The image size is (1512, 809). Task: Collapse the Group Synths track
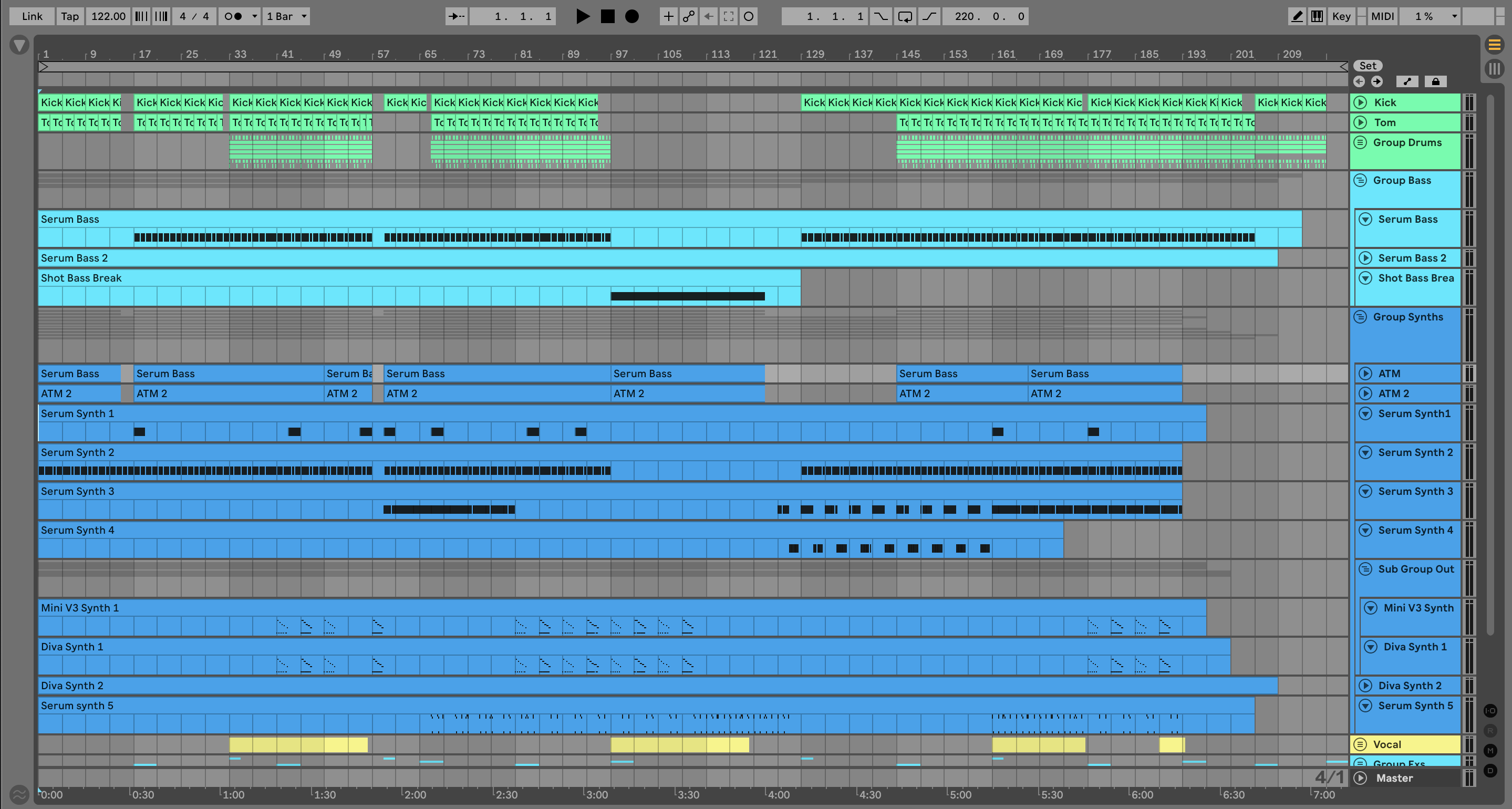(1360, 317)
